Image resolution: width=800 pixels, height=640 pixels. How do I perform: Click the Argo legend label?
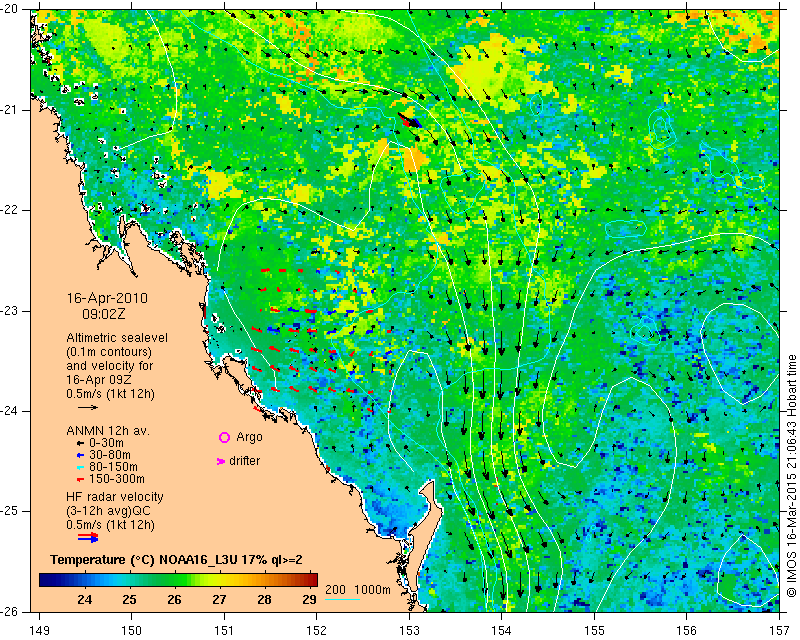tap(249, 437)
